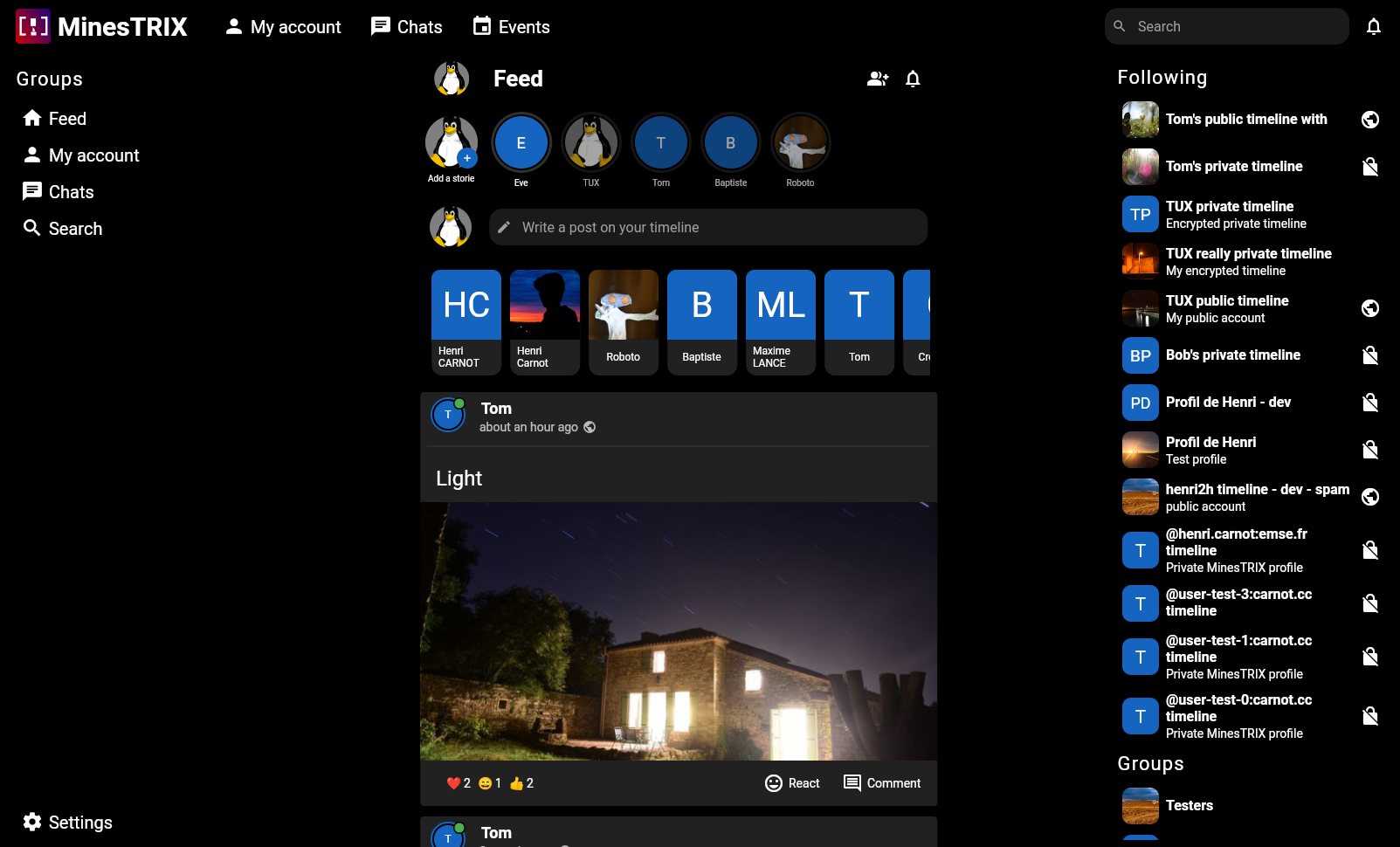Click the laughing emoji reaction count

pos(490,783)
